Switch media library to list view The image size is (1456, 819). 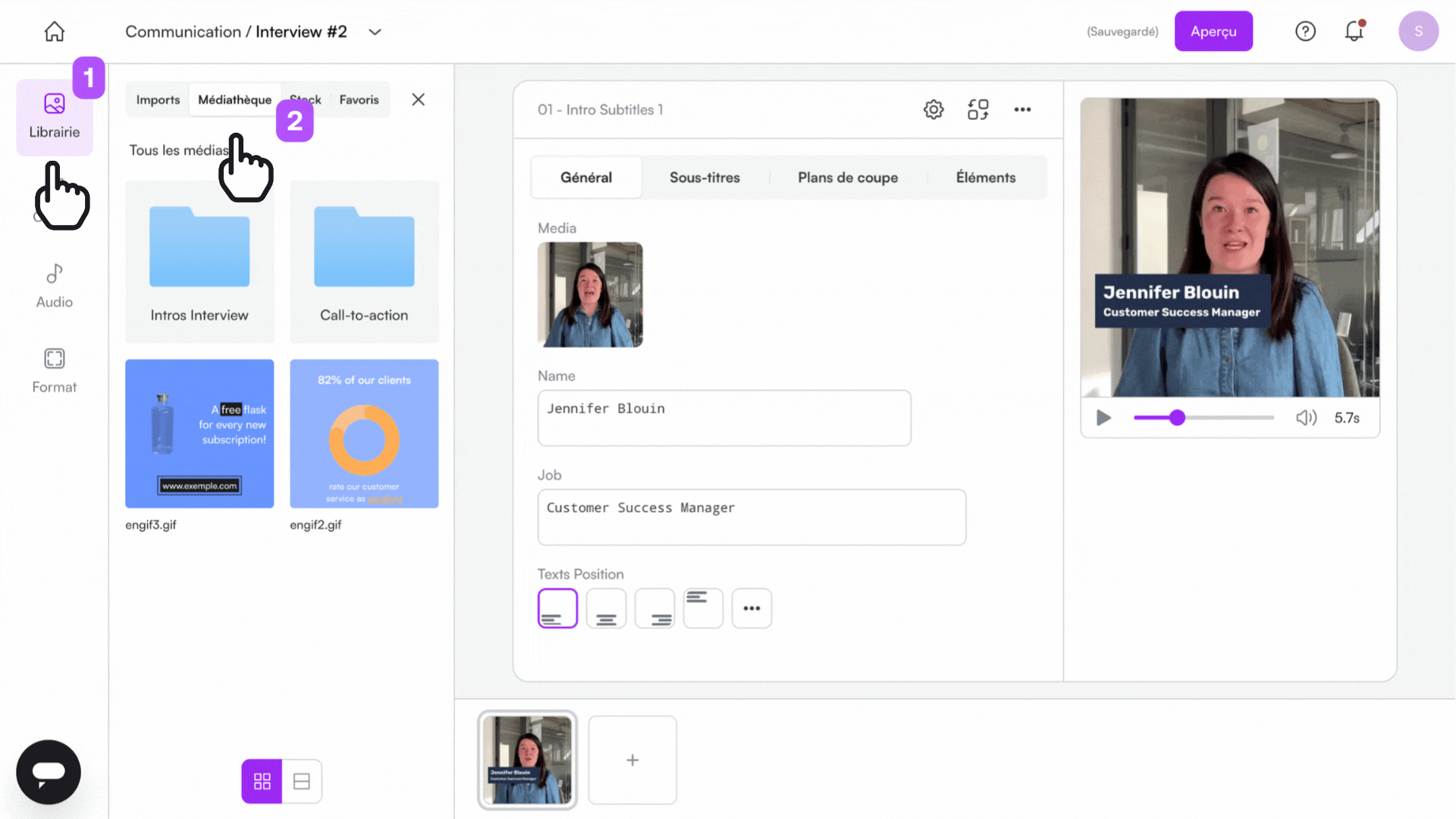302,781
